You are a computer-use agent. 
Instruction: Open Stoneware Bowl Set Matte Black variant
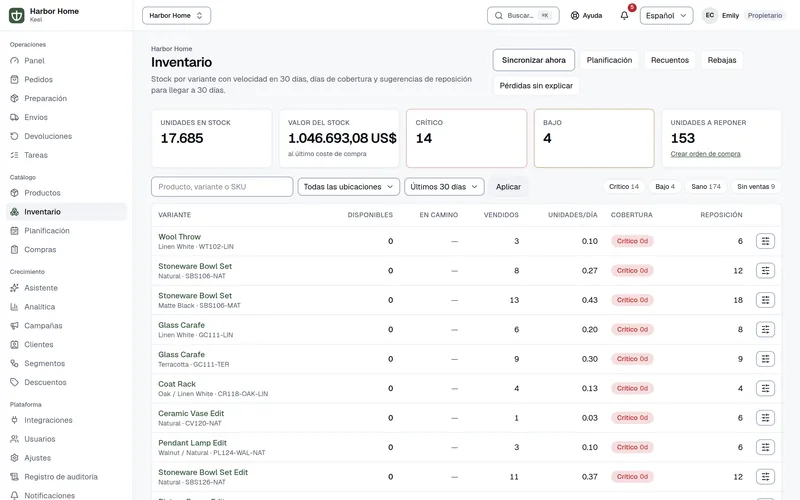coord(195,296)
